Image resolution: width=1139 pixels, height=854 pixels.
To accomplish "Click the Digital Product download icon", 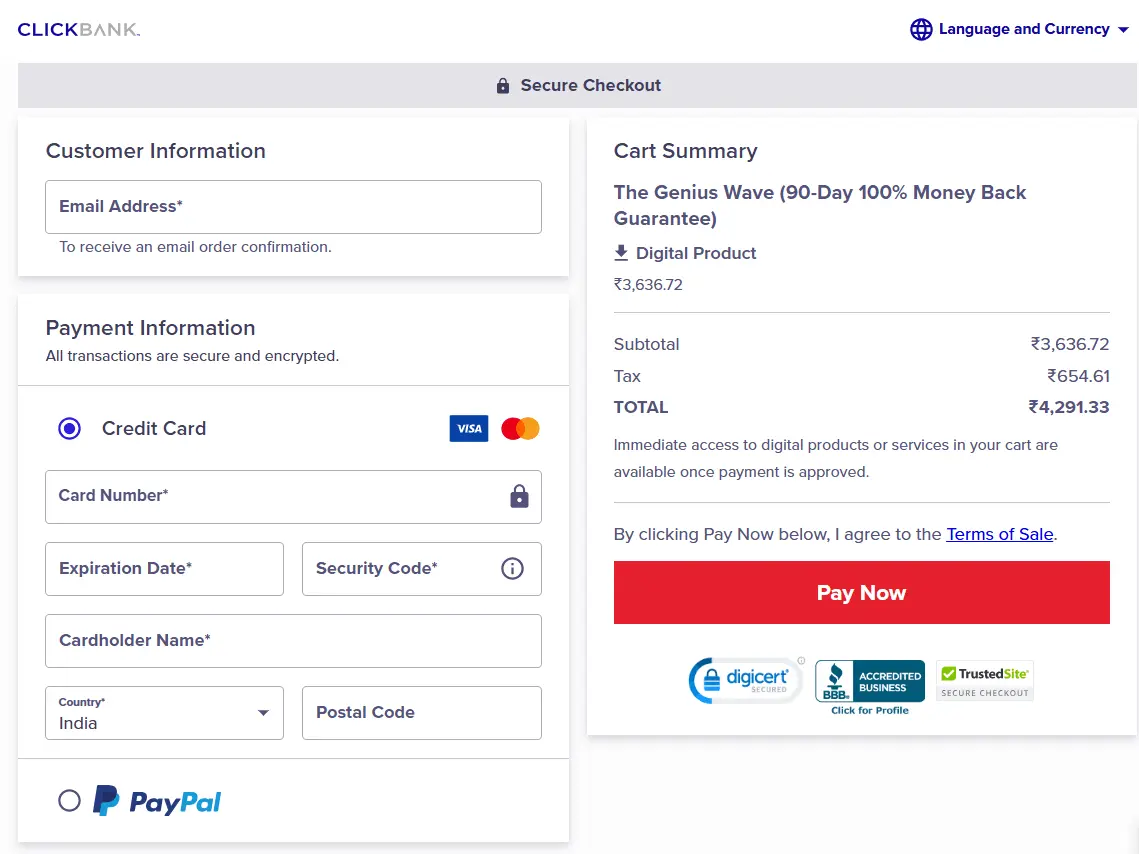I will point(621,253).
